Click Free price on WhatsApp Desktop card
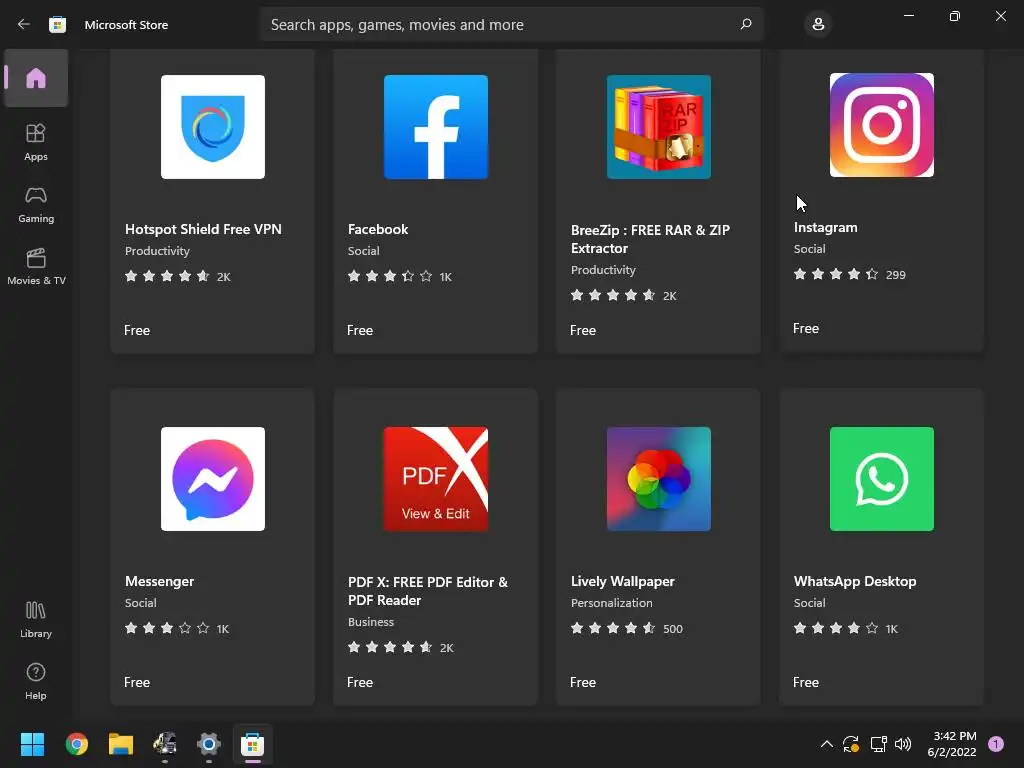1024x768 pixels. click(x=806, y=682)
